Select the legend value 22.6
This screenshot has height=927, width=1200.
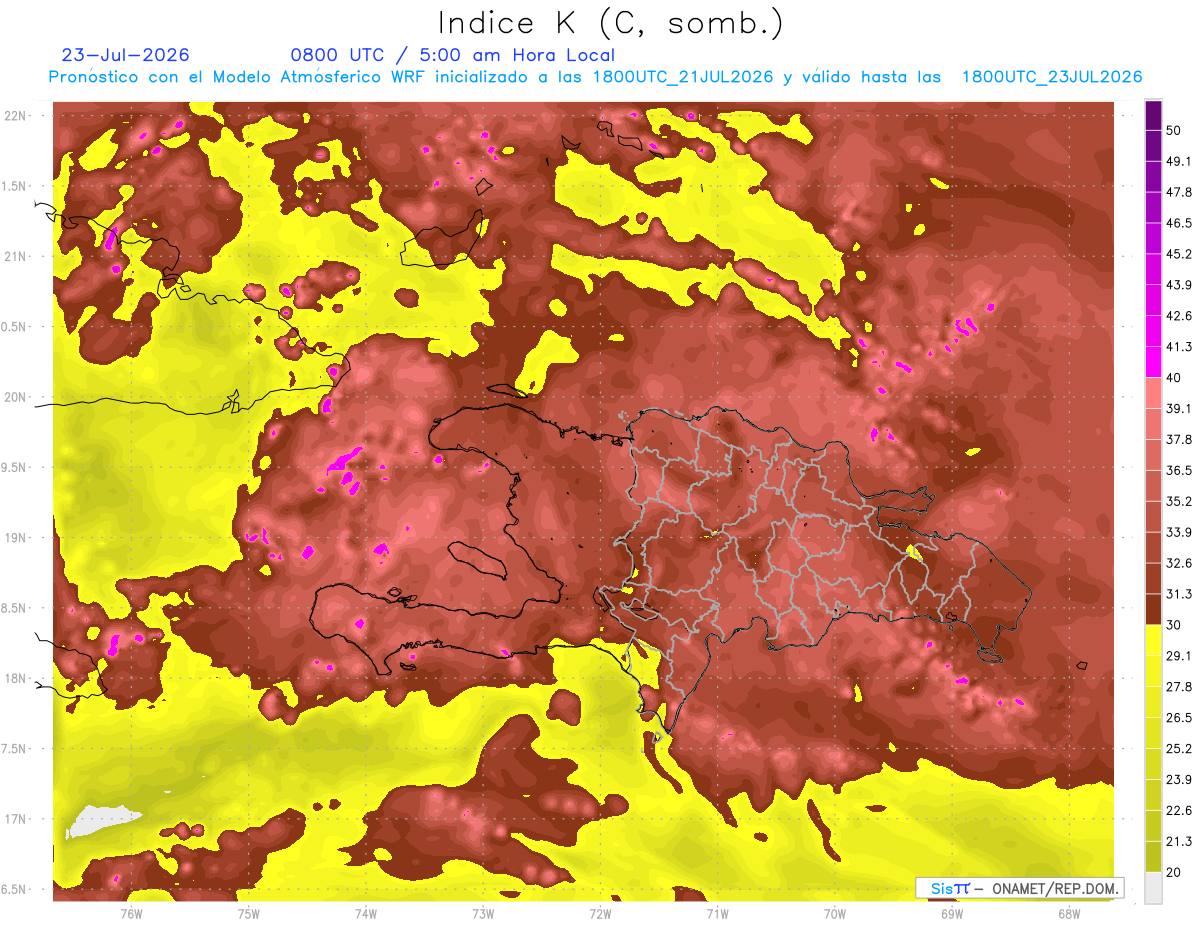click(x=1178, y=811)
